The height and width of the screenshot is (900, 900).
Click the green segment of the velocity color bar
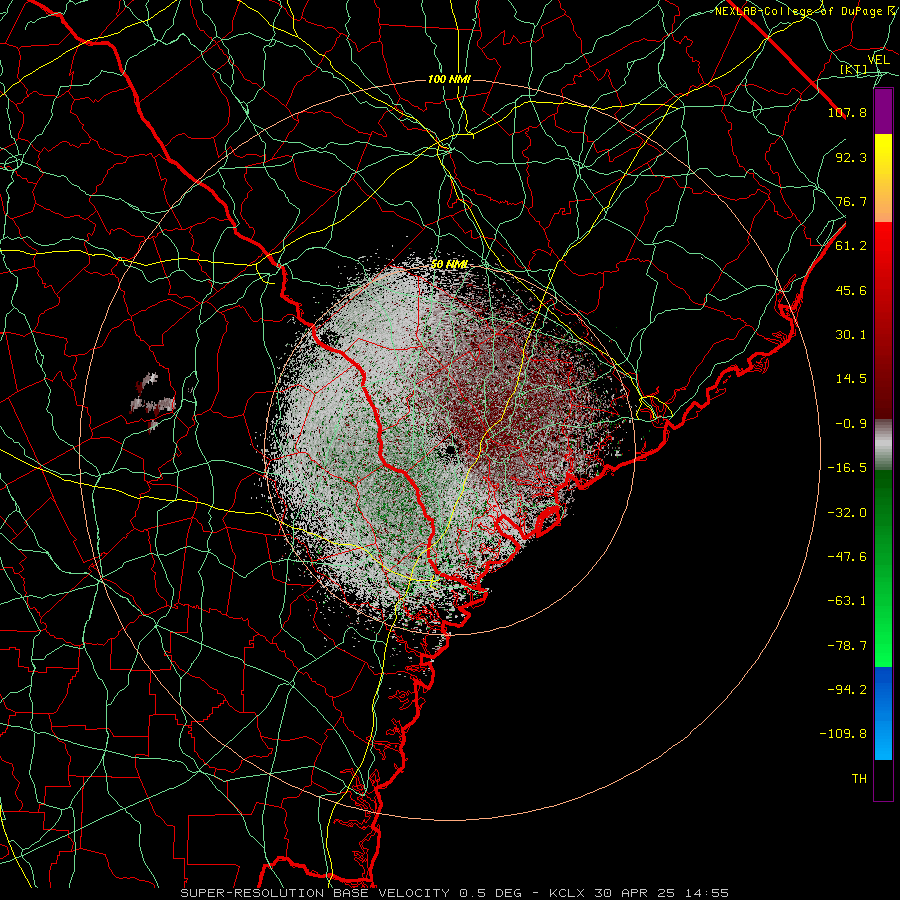coord(883,568)
